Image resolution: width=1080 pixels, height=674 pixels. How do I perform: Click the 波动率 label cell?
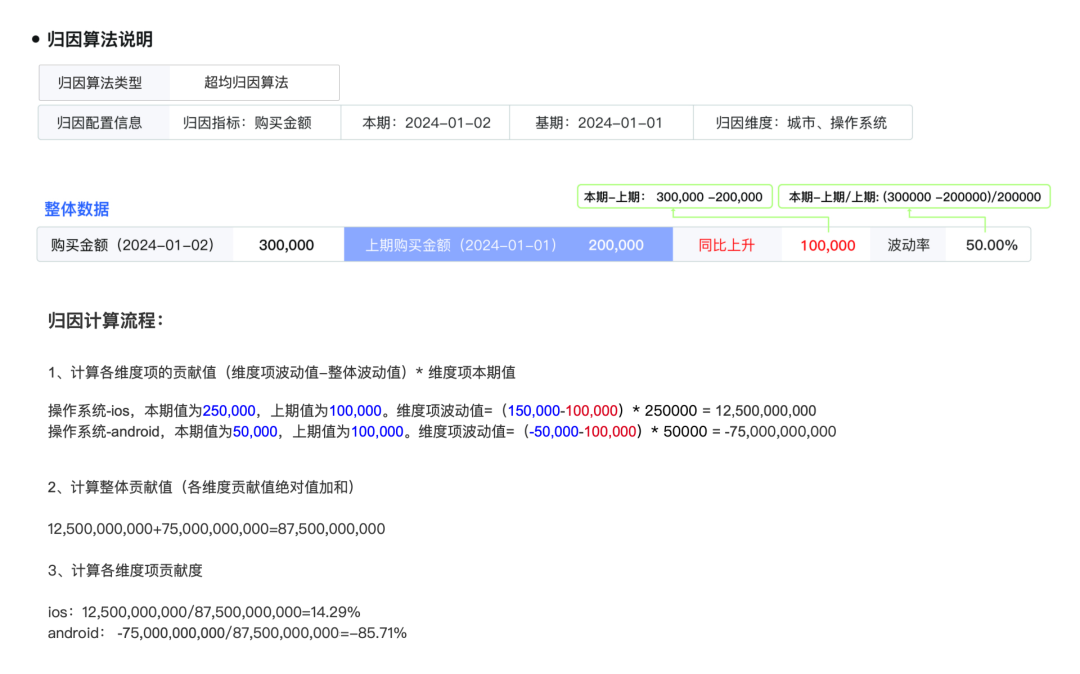coord(908,245)
